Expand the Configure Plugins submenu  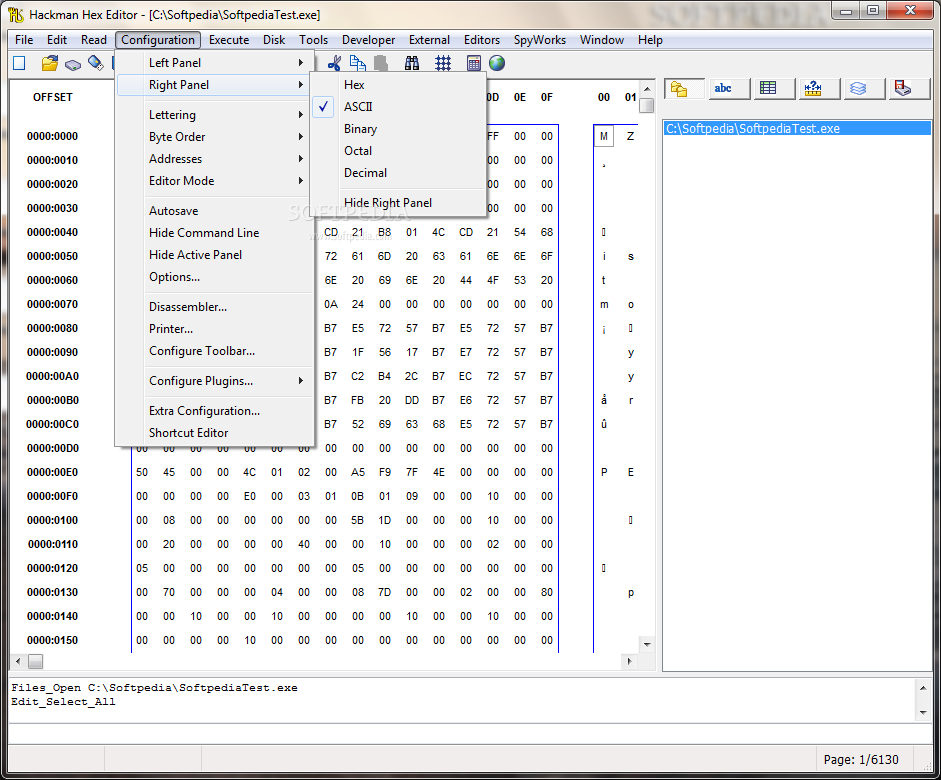215,381
